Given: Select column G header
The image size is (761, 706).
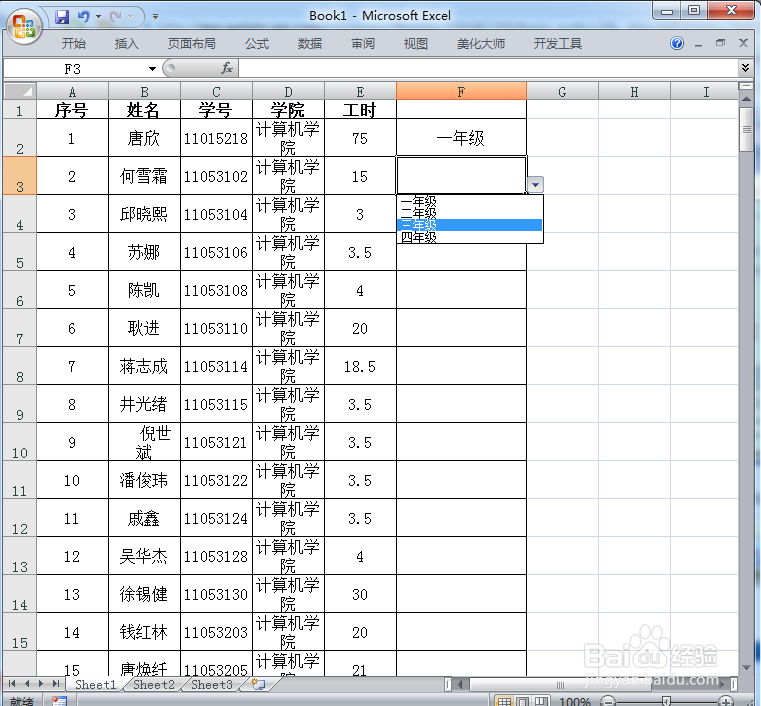Looking at the screenshot, I should point(562,91).
